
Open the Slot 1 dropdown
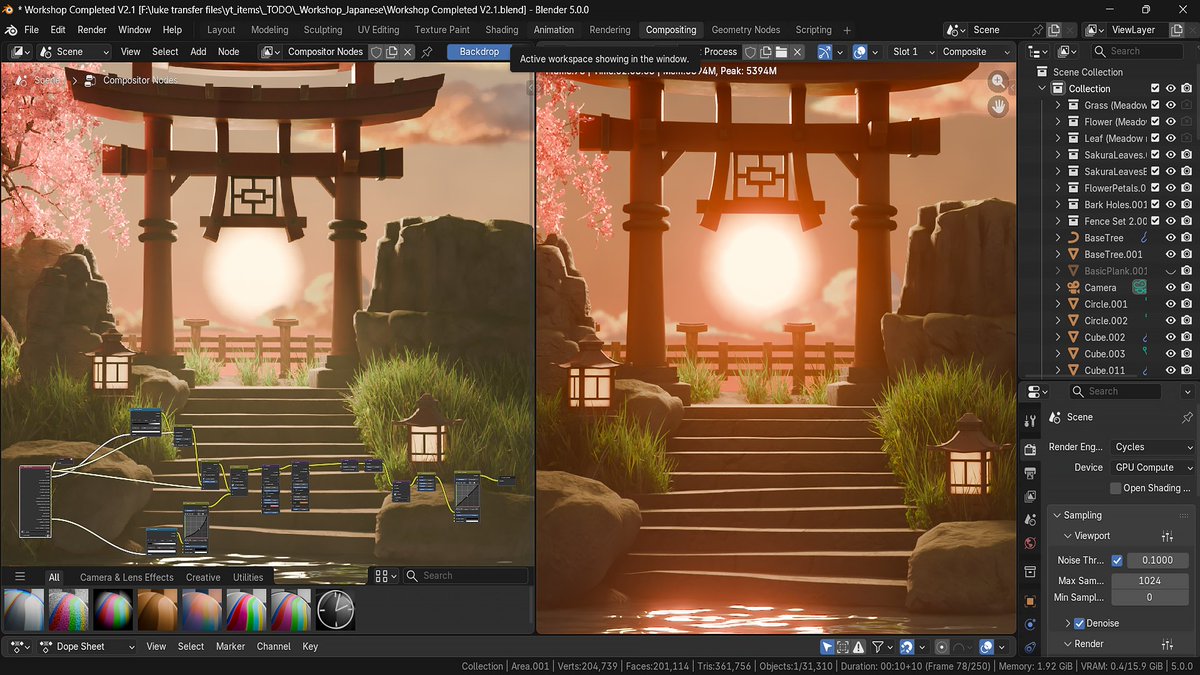coord(912,52)
